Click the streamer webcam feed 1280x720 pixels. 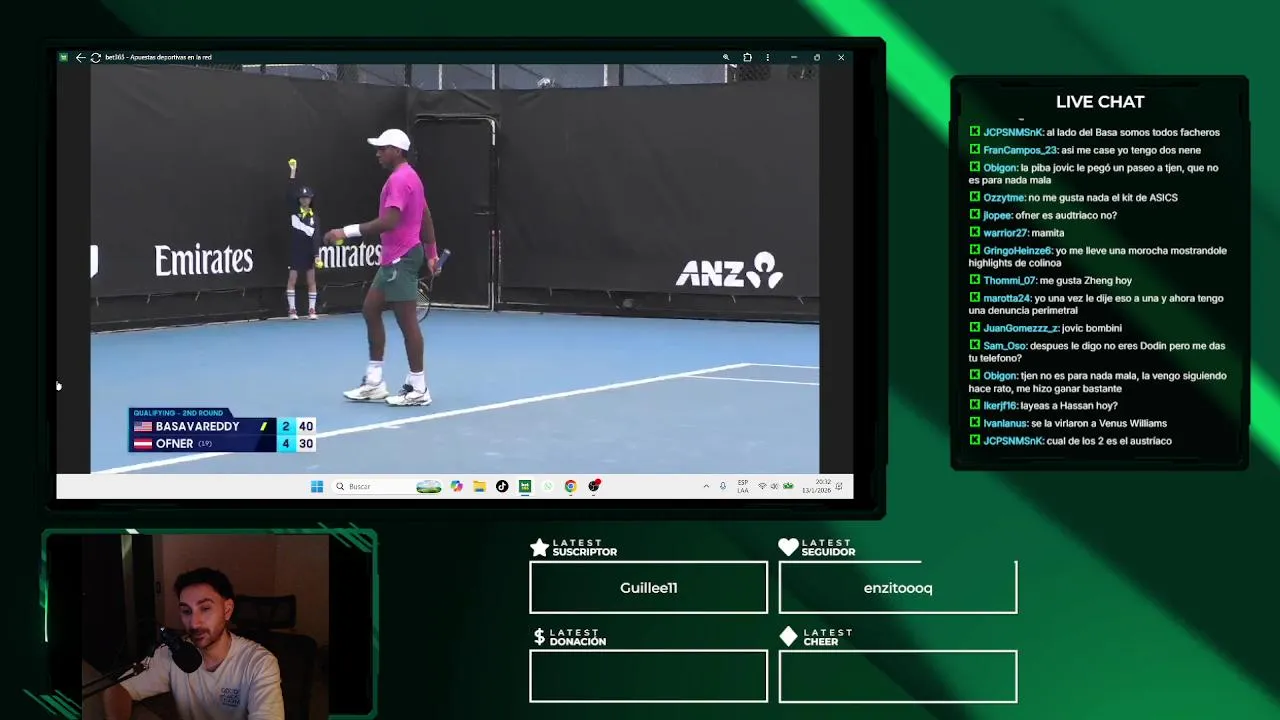205,626
